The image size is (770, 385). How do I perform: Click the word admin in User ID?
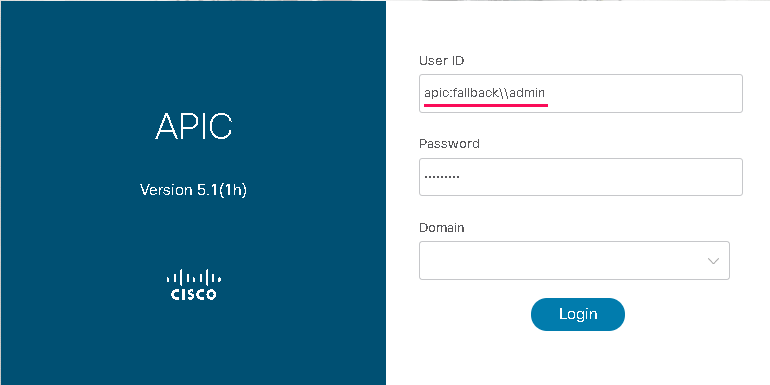(x=527, y=93)
